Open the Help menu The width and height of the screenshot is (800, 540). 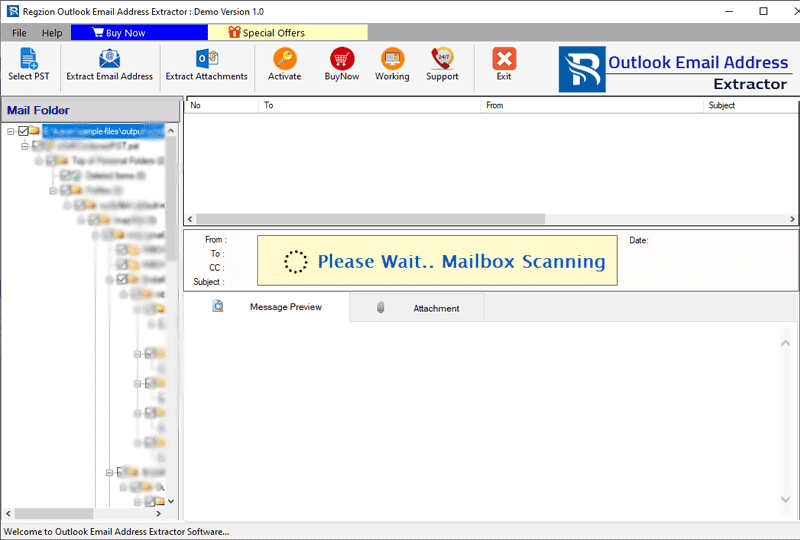pos(52,33)
